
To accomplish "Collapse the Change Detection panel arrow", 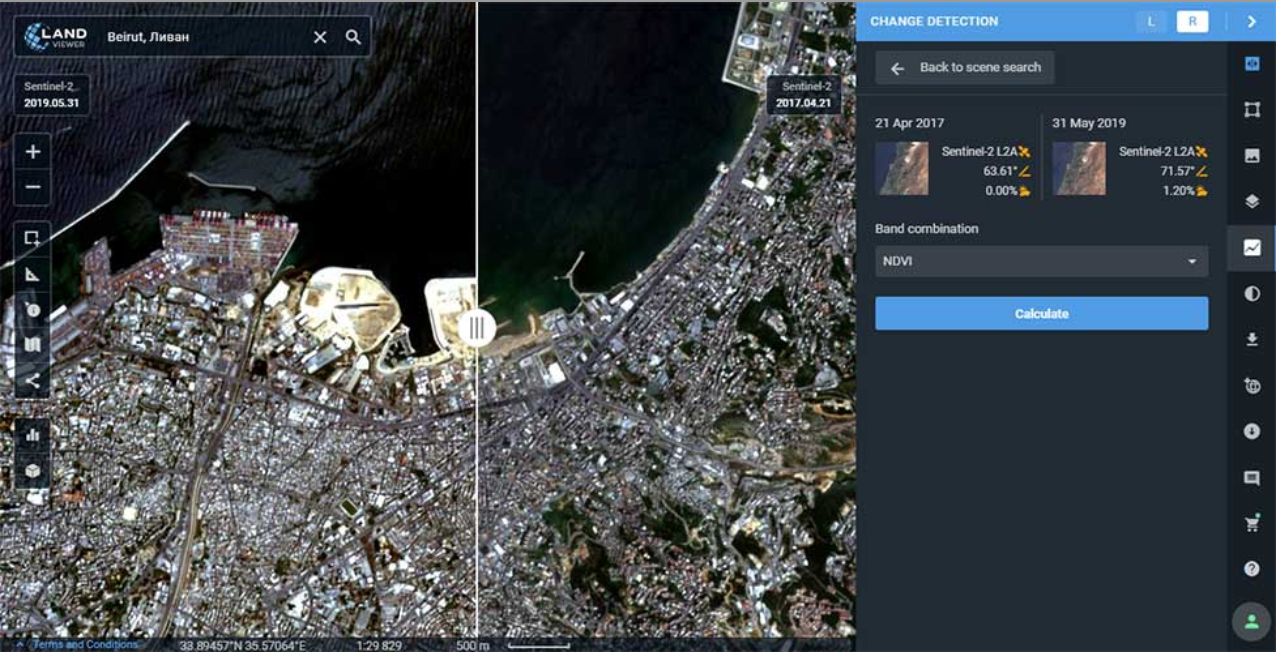I will (1251, 21).
